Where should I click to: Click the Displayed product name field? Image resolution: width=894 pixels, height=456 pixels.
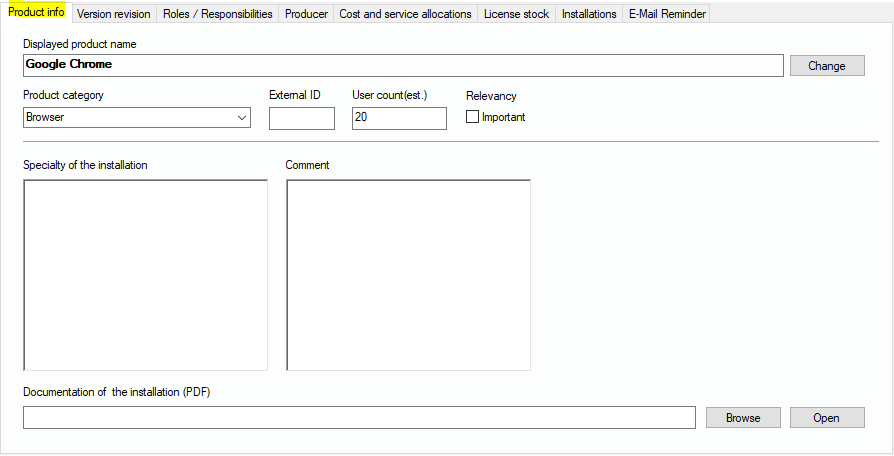pos(402,65)
